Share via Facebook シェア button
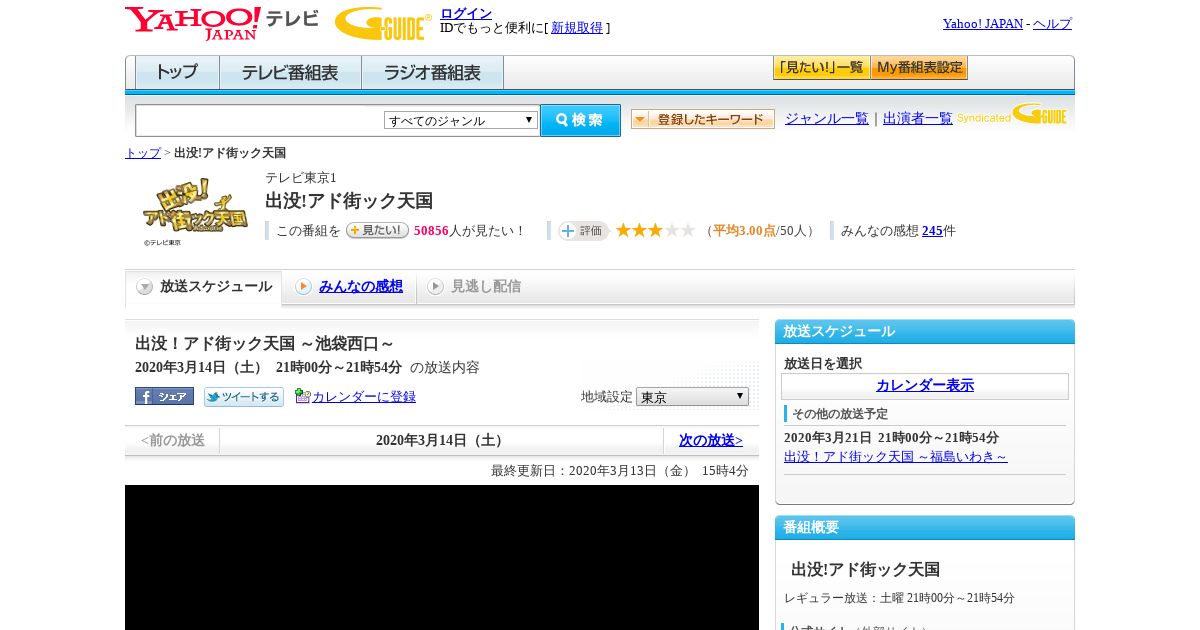Viewport: 1200px width, 630px height. [164, 396]
